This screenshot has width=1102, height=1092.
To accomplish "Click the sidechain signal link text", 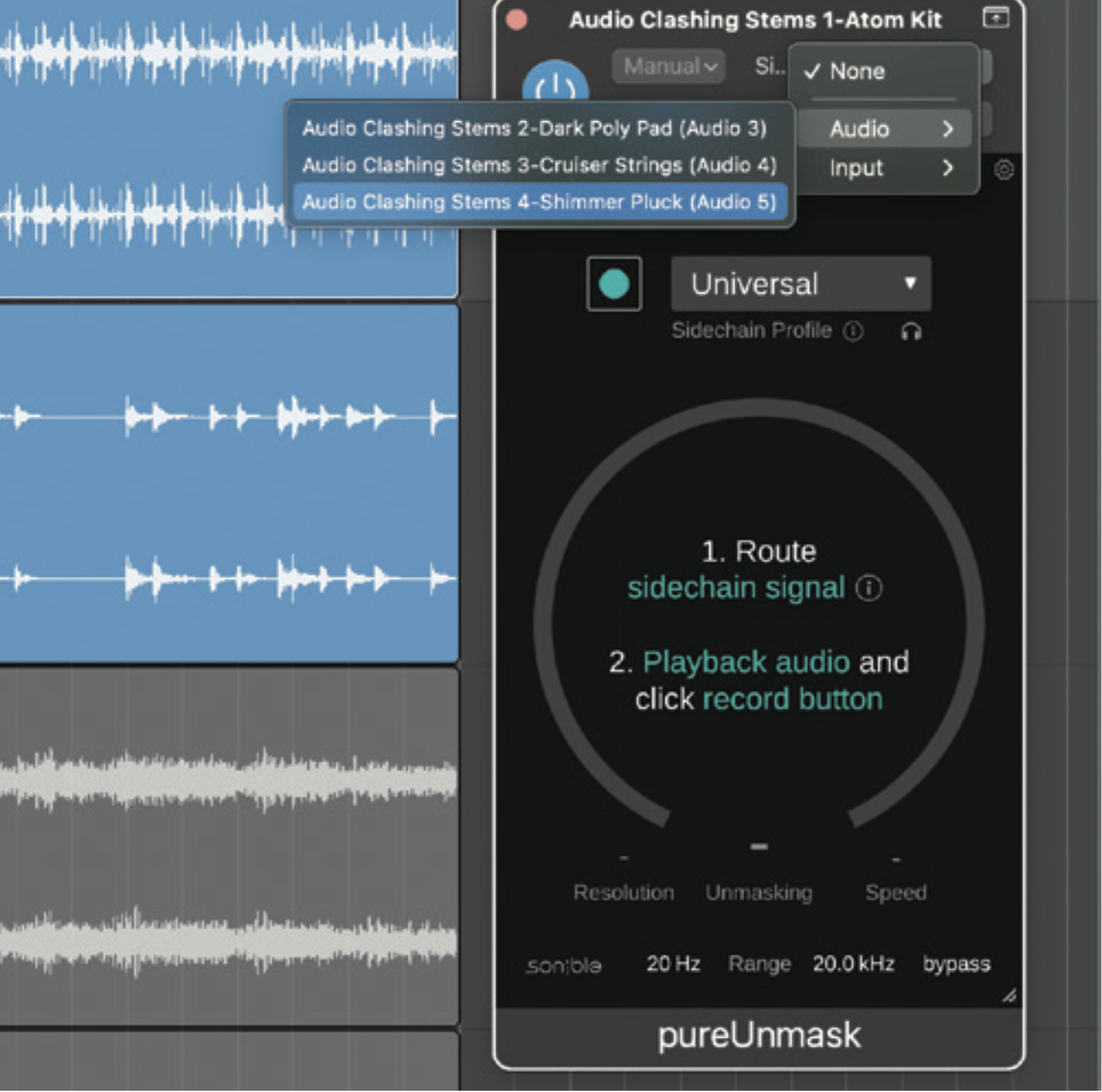I will pos(737,588).
